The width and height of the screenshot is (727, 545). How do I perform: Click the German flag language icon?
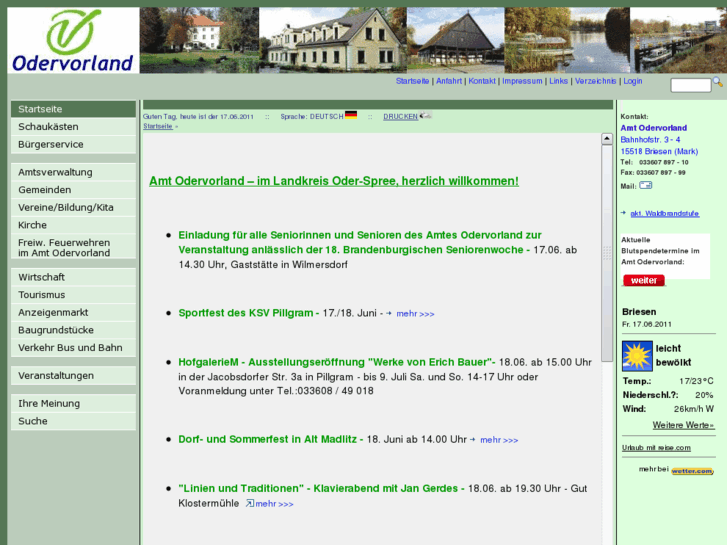point(351,115)
